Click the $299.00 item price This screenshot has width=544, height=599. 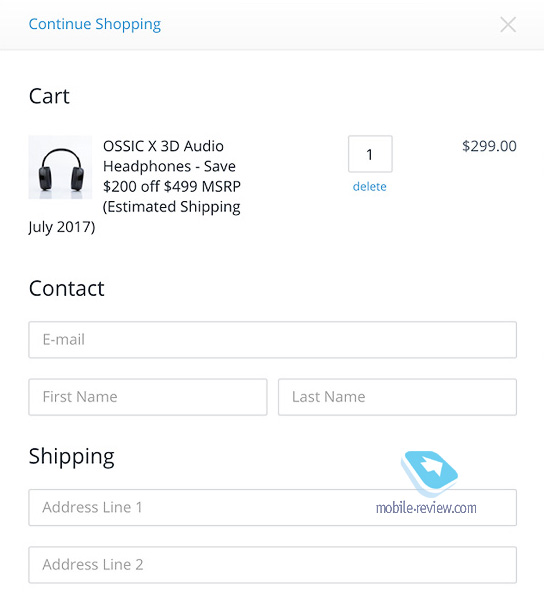[489, 146]
